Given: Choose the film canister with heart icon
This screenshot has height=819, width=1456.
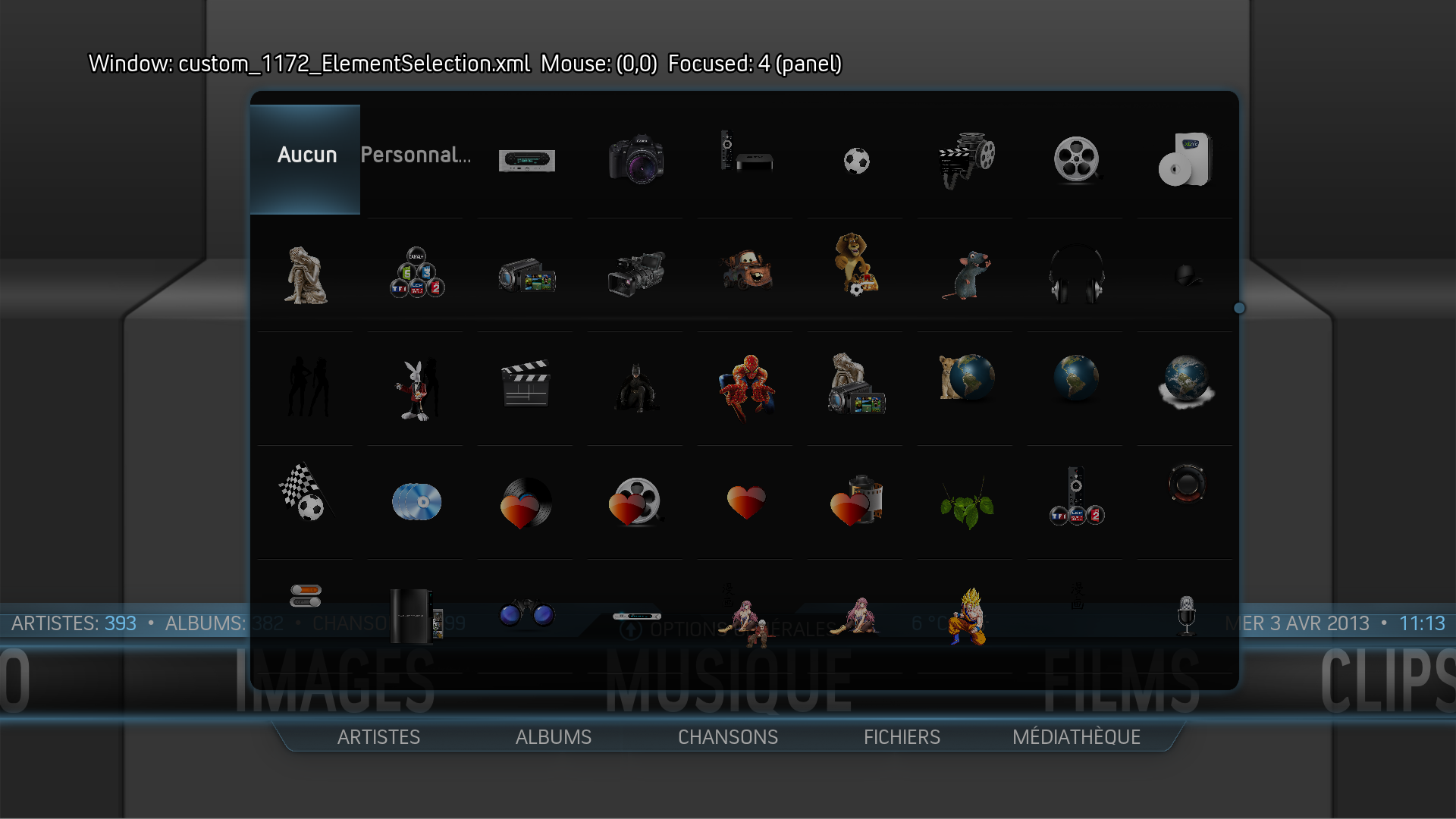Looking at the screenshot, I should (x=856, y=500).
